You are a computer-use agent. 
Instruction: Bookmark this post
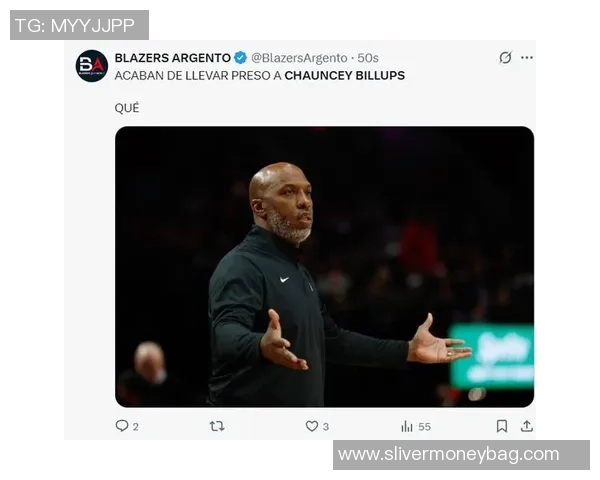502,426
